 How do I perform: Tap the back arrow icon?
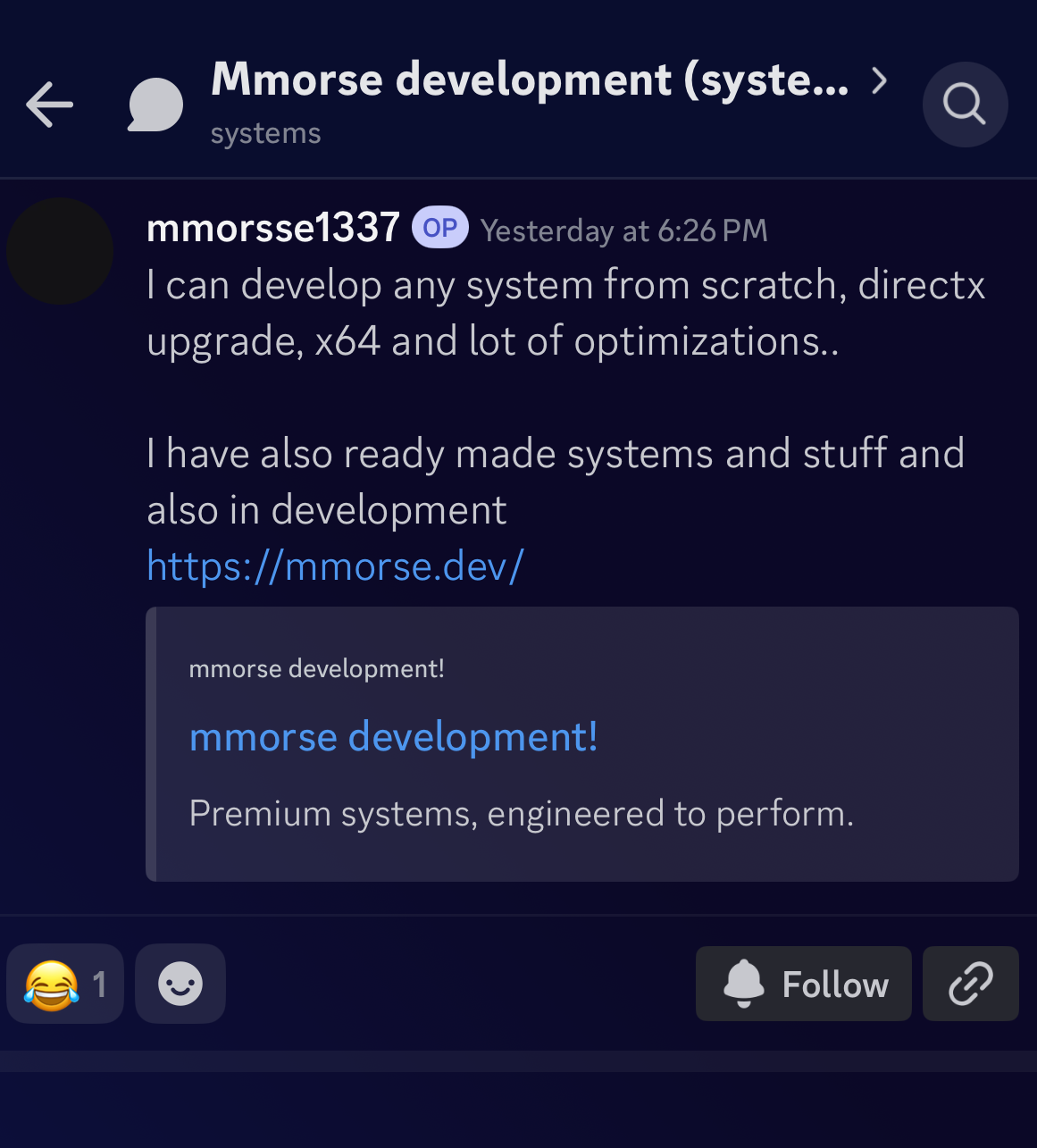pyautogui.click(x=50, y=105)
